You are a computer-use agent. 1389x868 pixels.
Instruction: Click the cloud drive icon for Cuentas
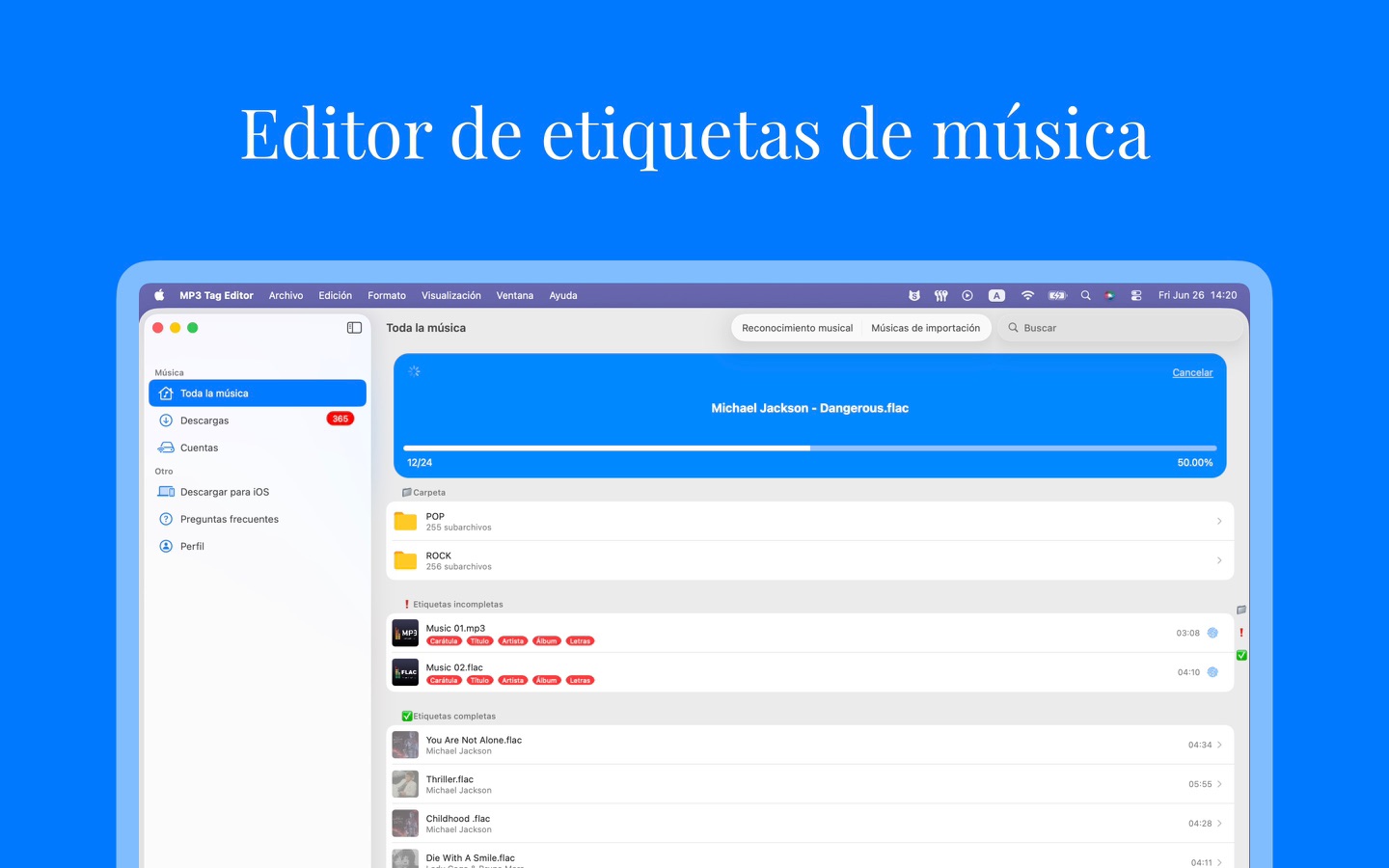(x=166, y=448)
